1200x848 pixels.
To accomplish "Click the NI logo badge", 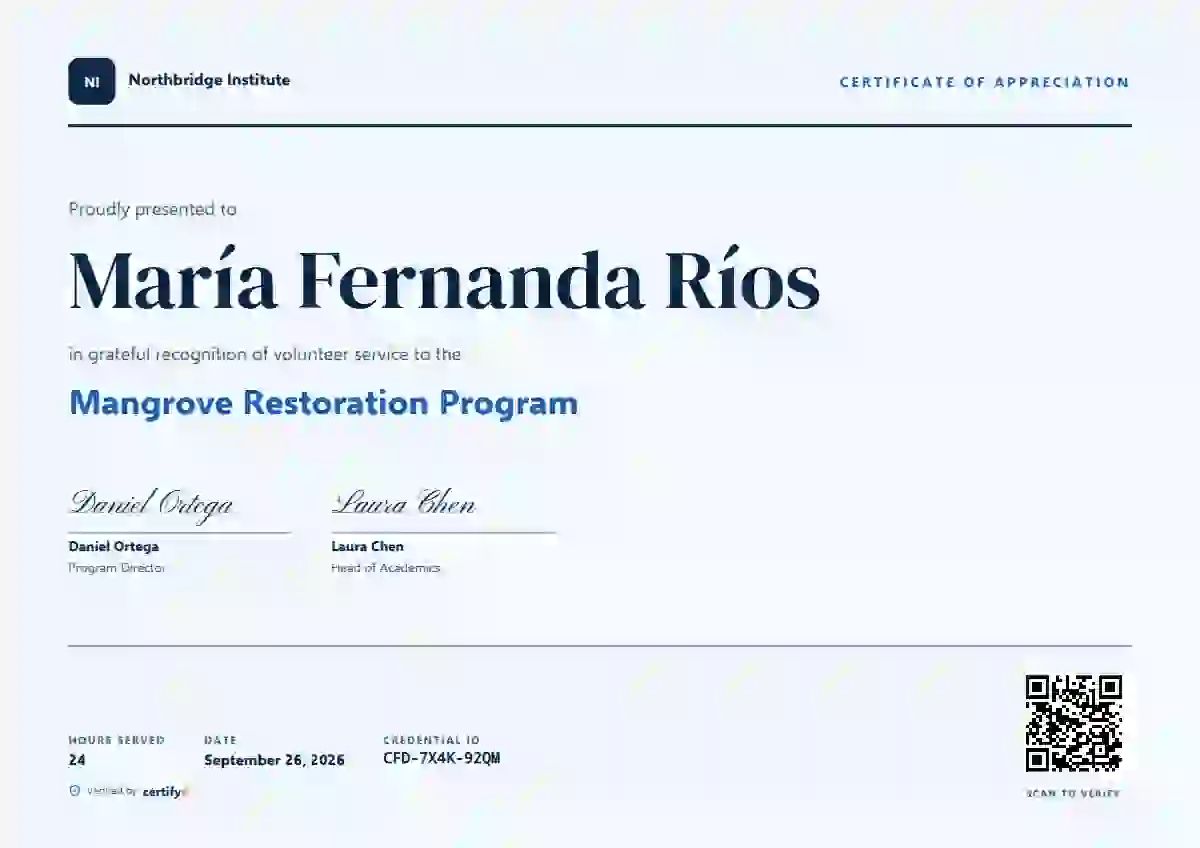I will tap(91, 81).
